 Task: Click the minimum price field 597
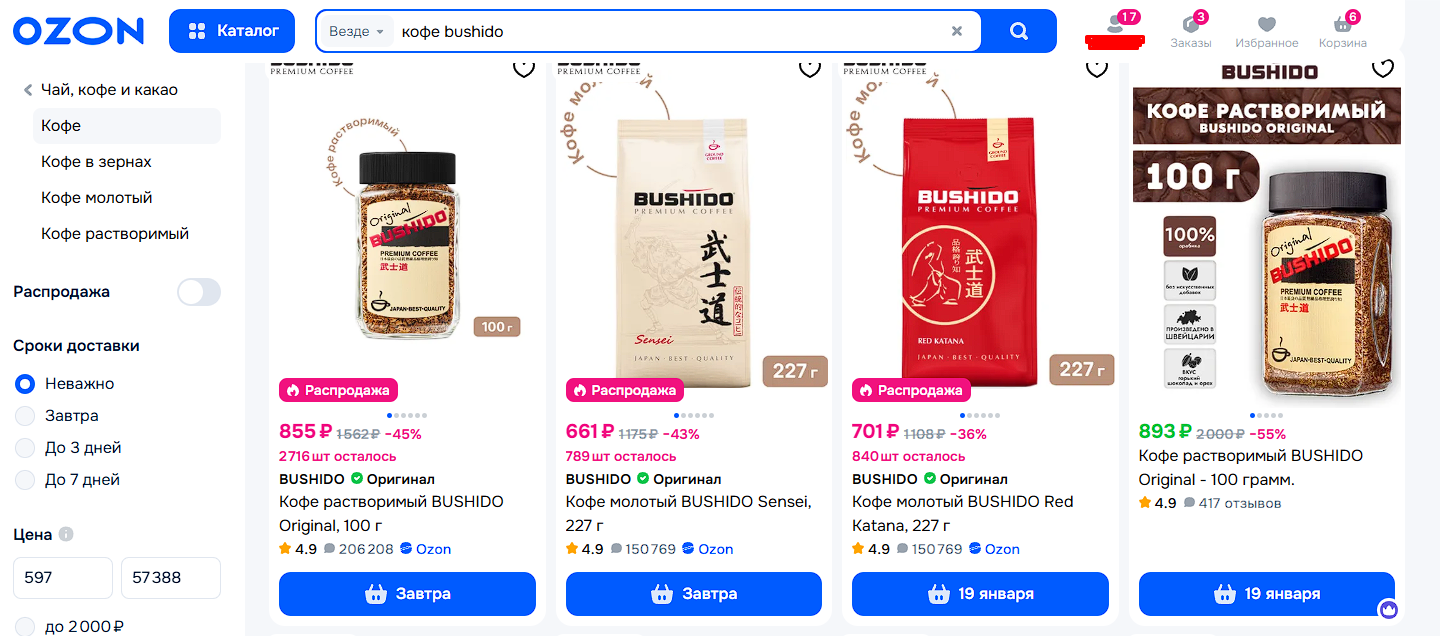[63, 578]
